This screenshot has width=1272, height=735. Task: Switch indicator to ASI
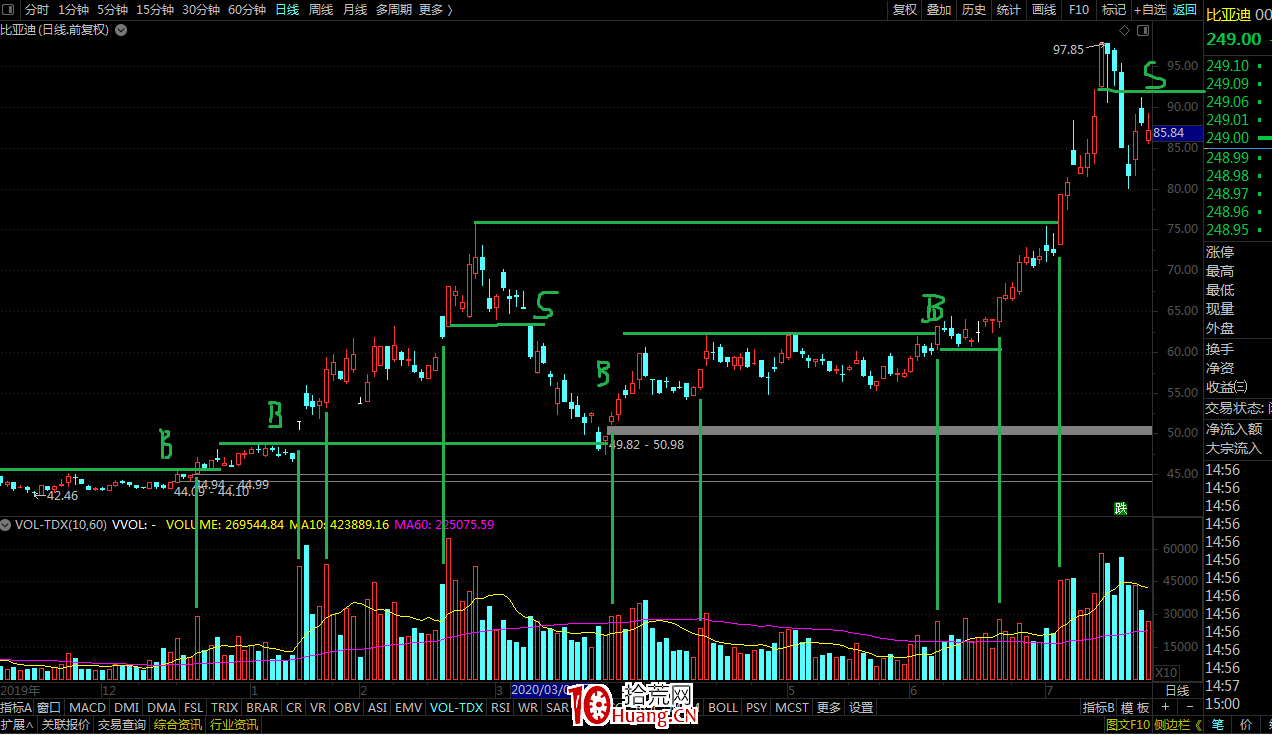[377, 707]
